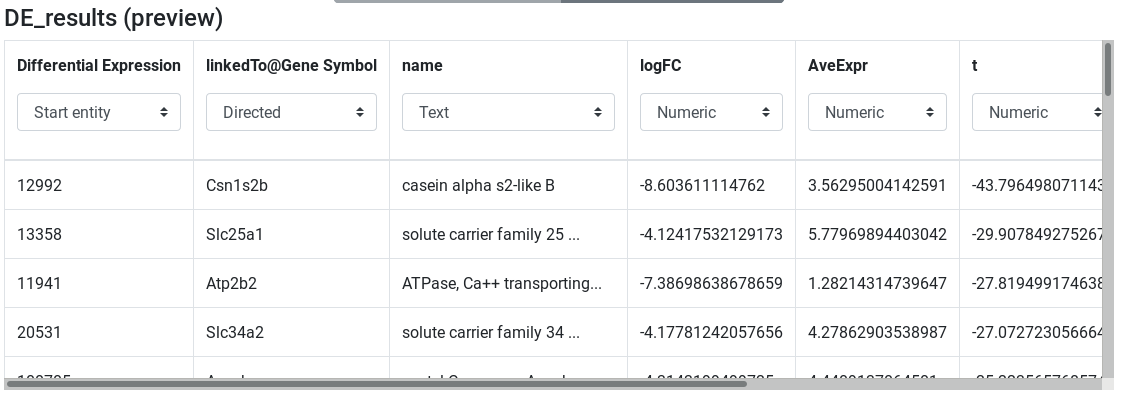Click the AveExpr dropdown arrow icon

coord(930,112)
